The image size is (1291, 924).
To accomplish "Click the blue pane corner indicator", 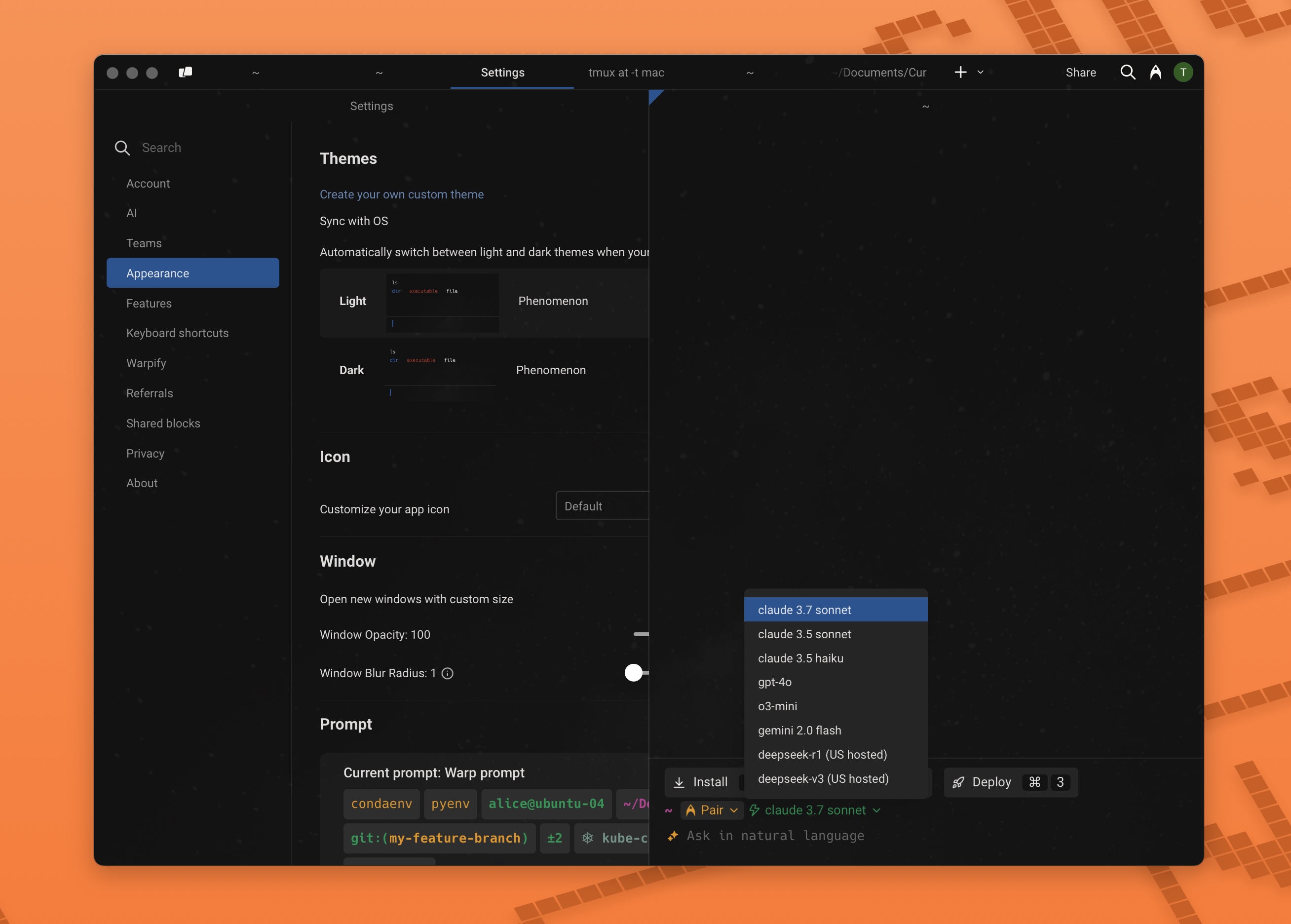I will coord(655,96).
